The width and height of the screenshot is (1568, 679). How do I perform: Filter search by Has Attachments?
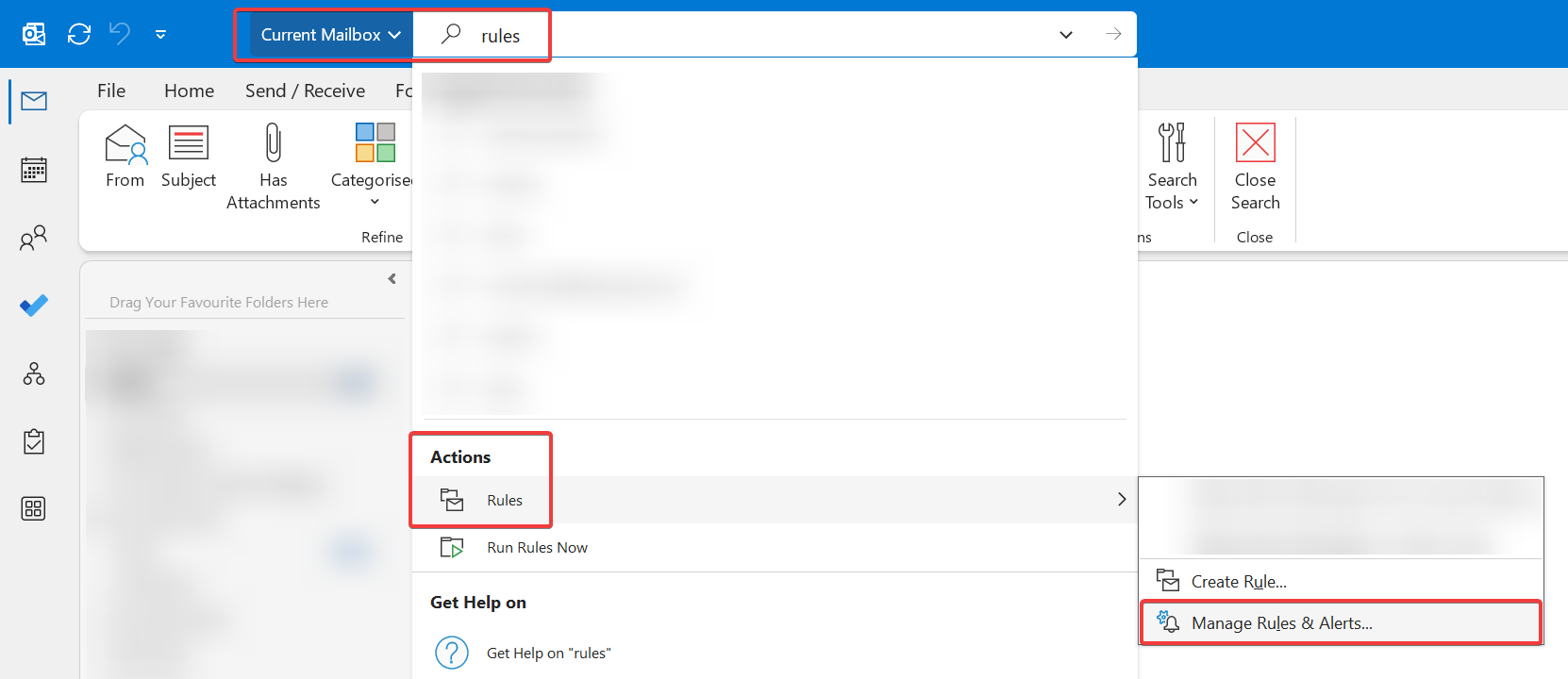point(273,166)
